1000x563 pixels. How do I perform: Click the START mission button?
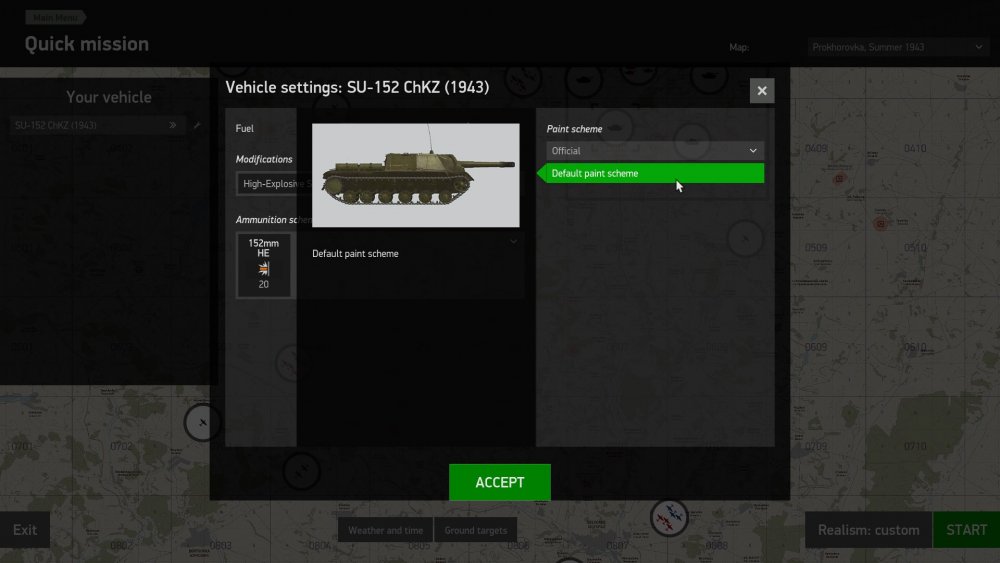(966, 530)
